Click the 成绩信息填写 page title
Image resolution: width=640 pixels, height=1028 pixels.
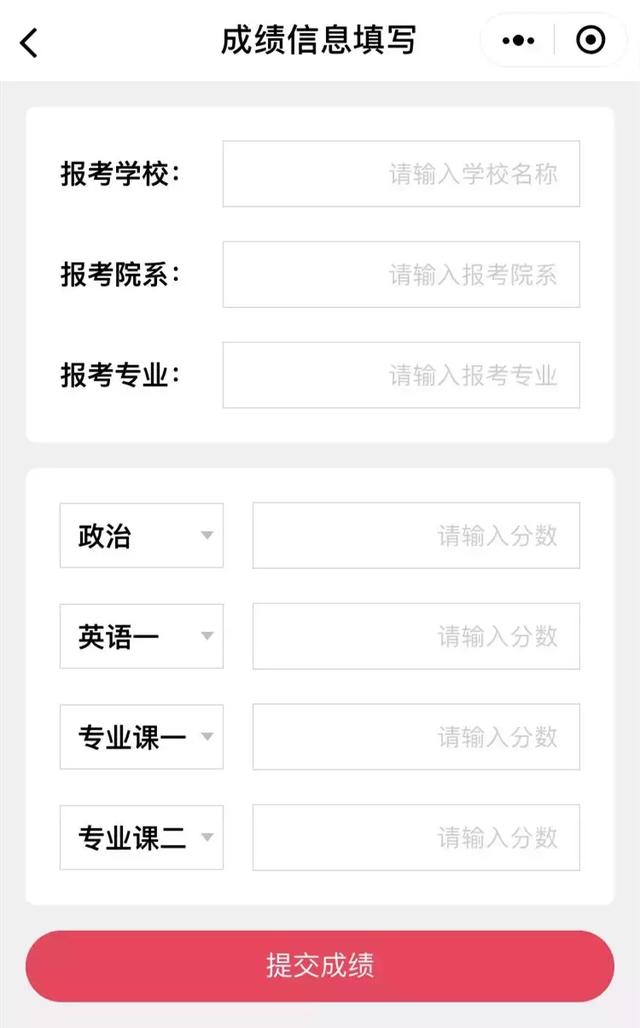coord(318,41)
